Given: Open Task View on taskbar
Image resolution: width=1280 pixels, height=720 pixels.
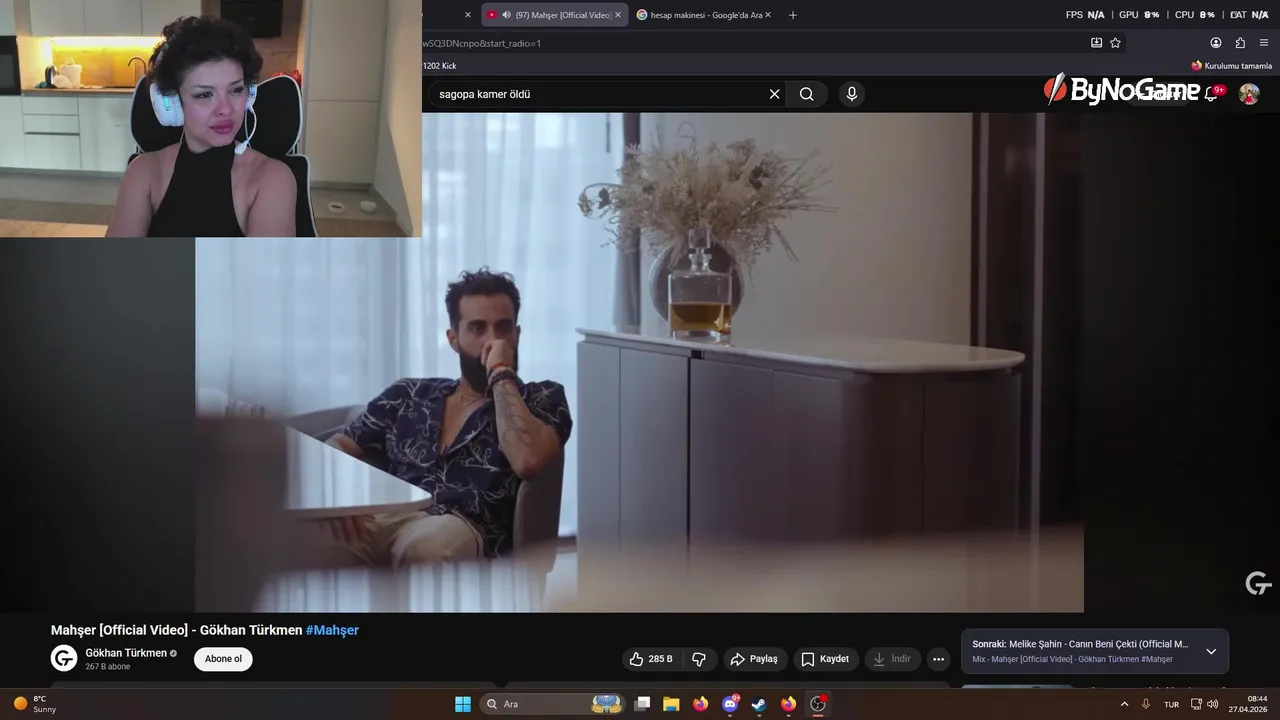Looking at the screenshot, I should point(642,704).
